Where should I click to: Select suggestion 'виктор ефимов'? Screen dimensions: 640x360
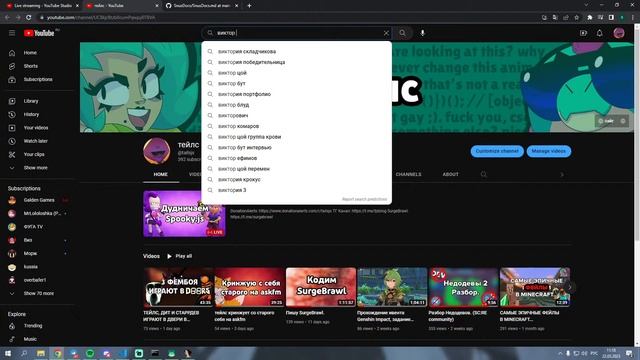pos(296,158)
